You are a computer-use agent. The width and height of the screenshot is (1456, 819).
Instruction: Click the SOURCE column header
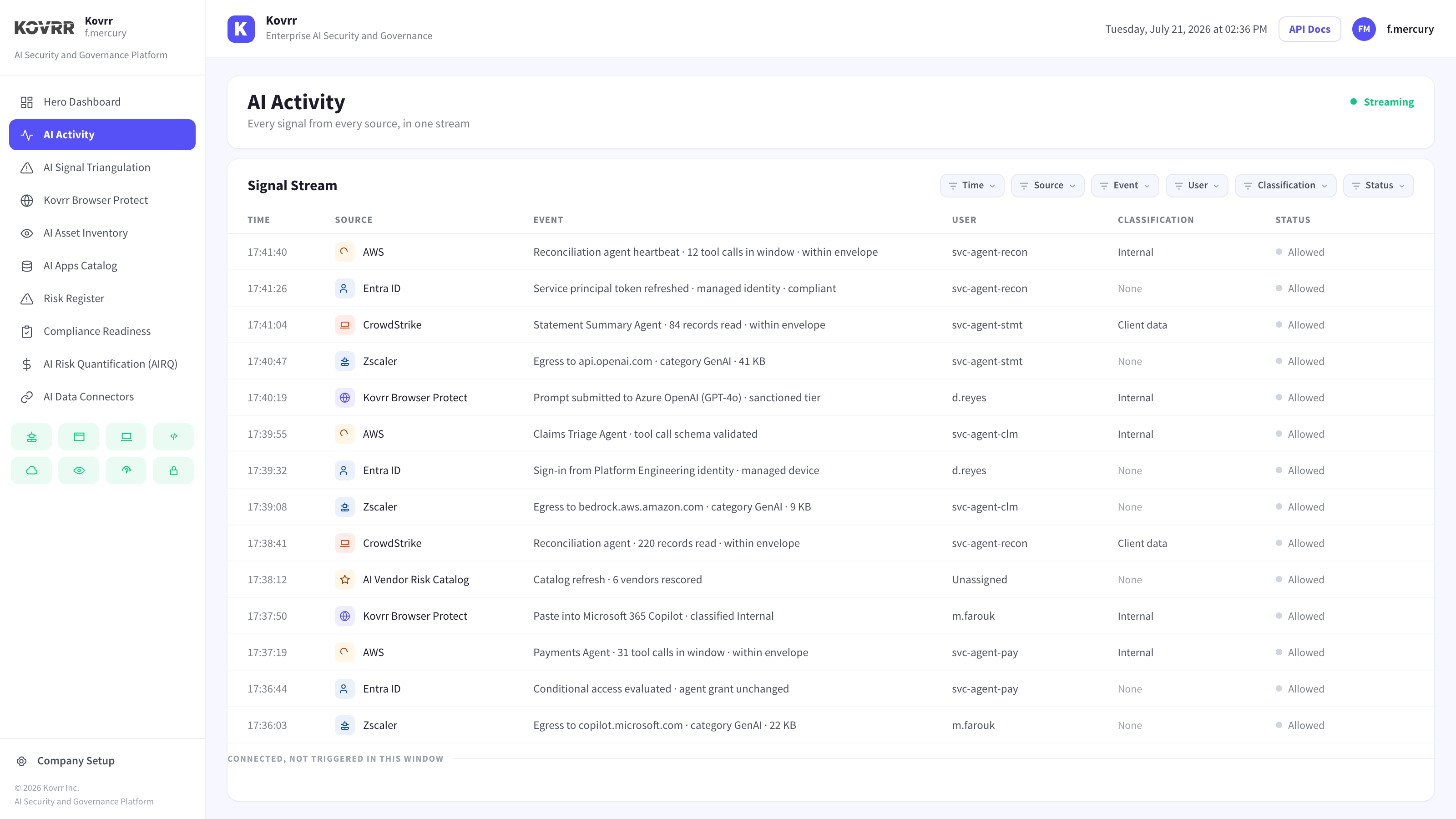(353, 220)
